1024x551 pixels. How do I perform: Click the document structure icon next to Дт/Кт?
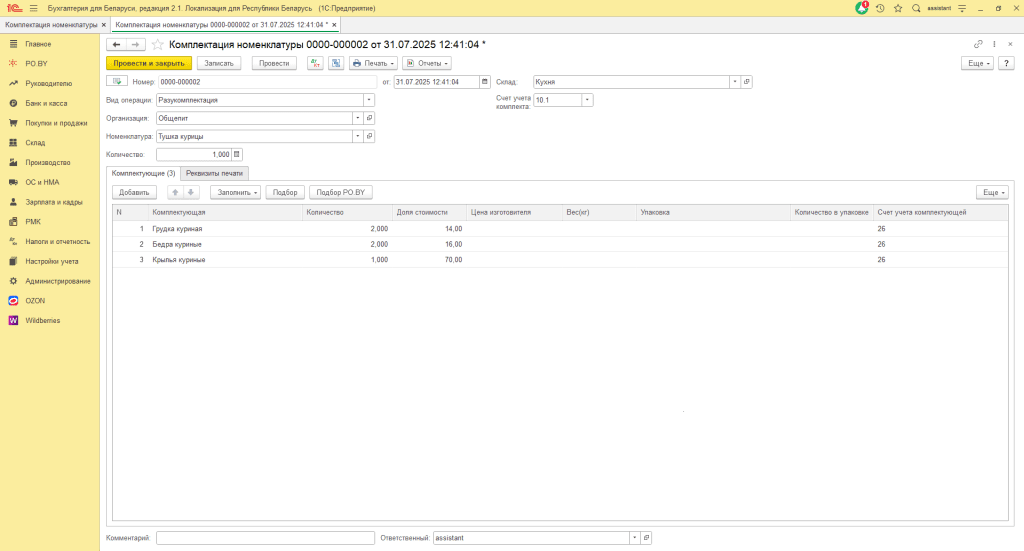pyautogui.click(x=336, y=63)
